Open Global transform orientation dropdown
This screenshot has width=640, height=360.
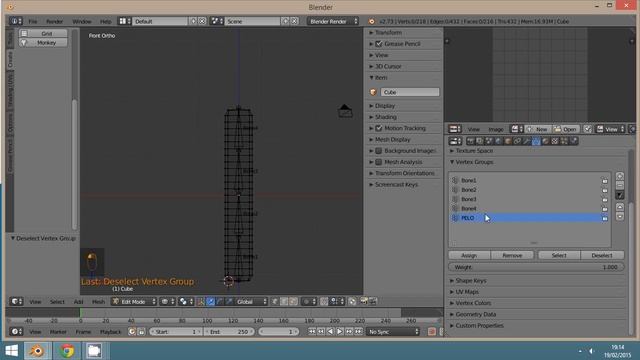tap(251, 302)
